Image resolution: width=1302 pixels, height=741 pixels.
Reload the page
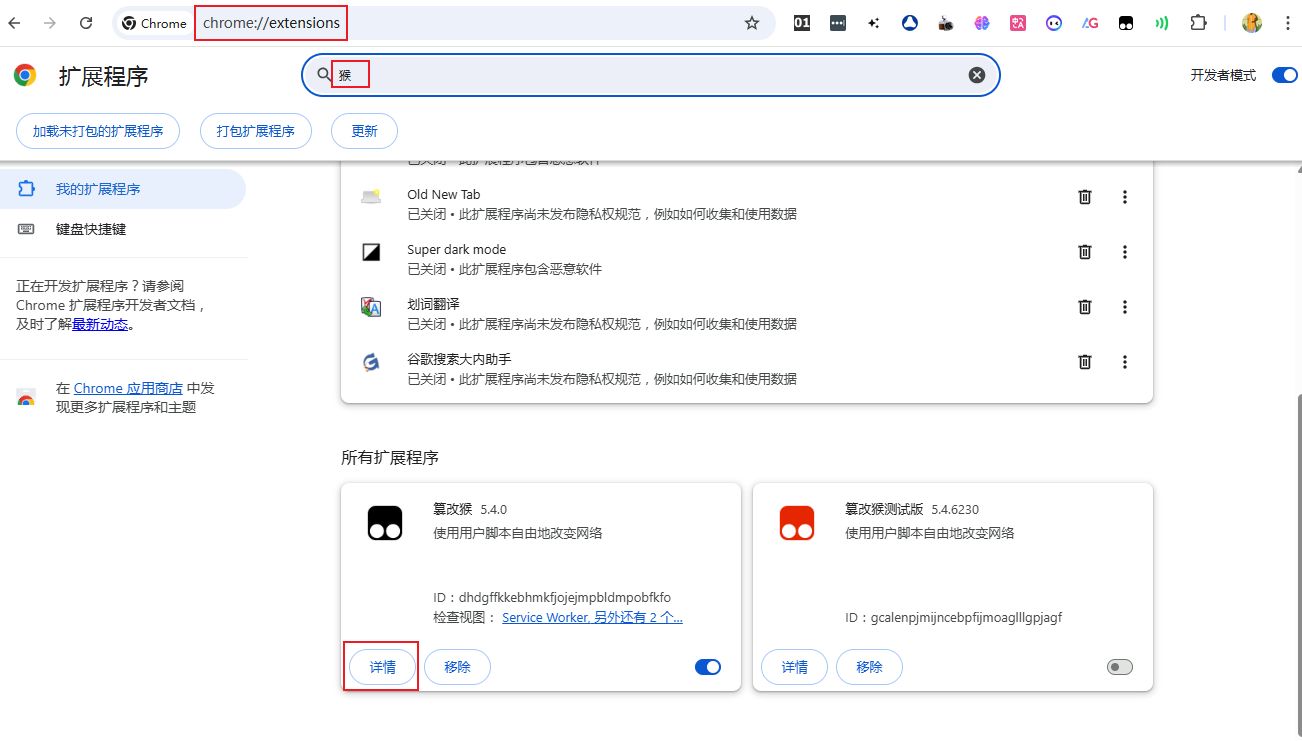coord(86,23)
